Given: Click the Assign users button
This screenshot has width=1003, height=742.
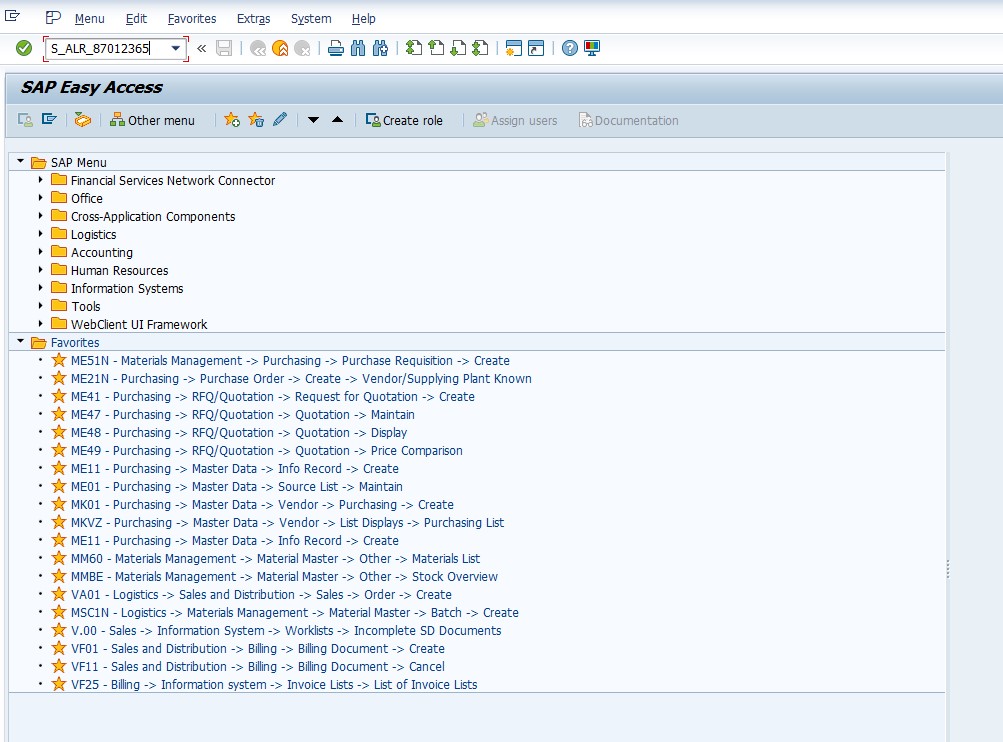Looking at the screenshot, I should pyautogui.click(x=515, y=120).
